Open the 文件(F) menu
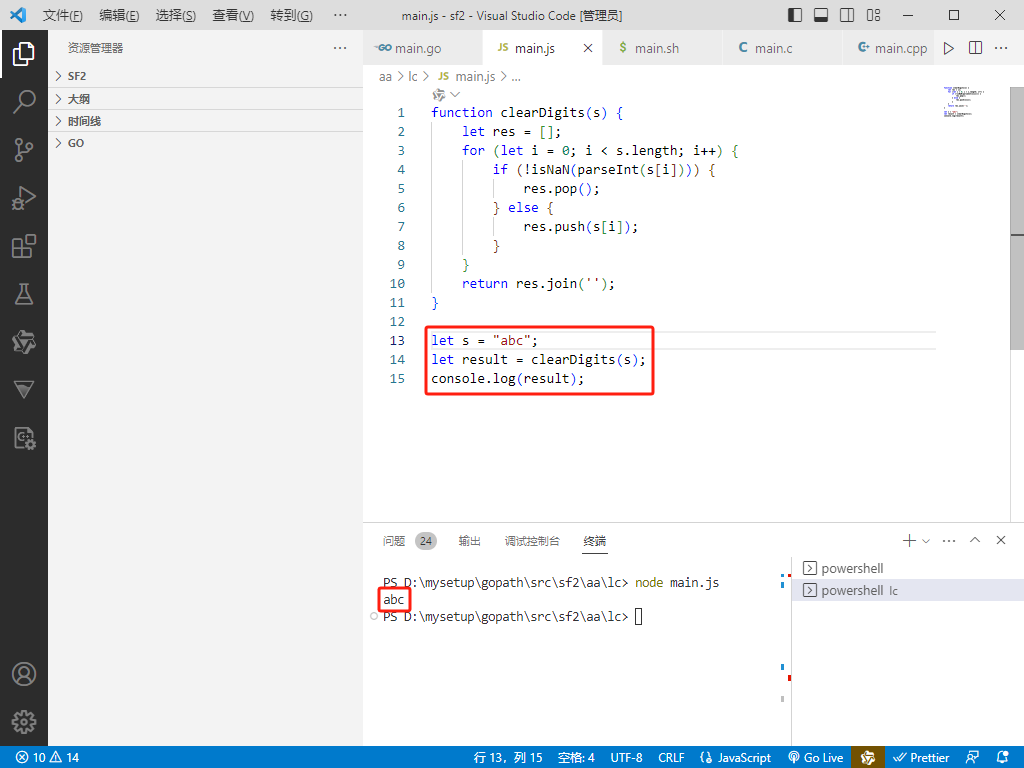1024x768 pixels. pyautogui.click(x=63, y=15)
